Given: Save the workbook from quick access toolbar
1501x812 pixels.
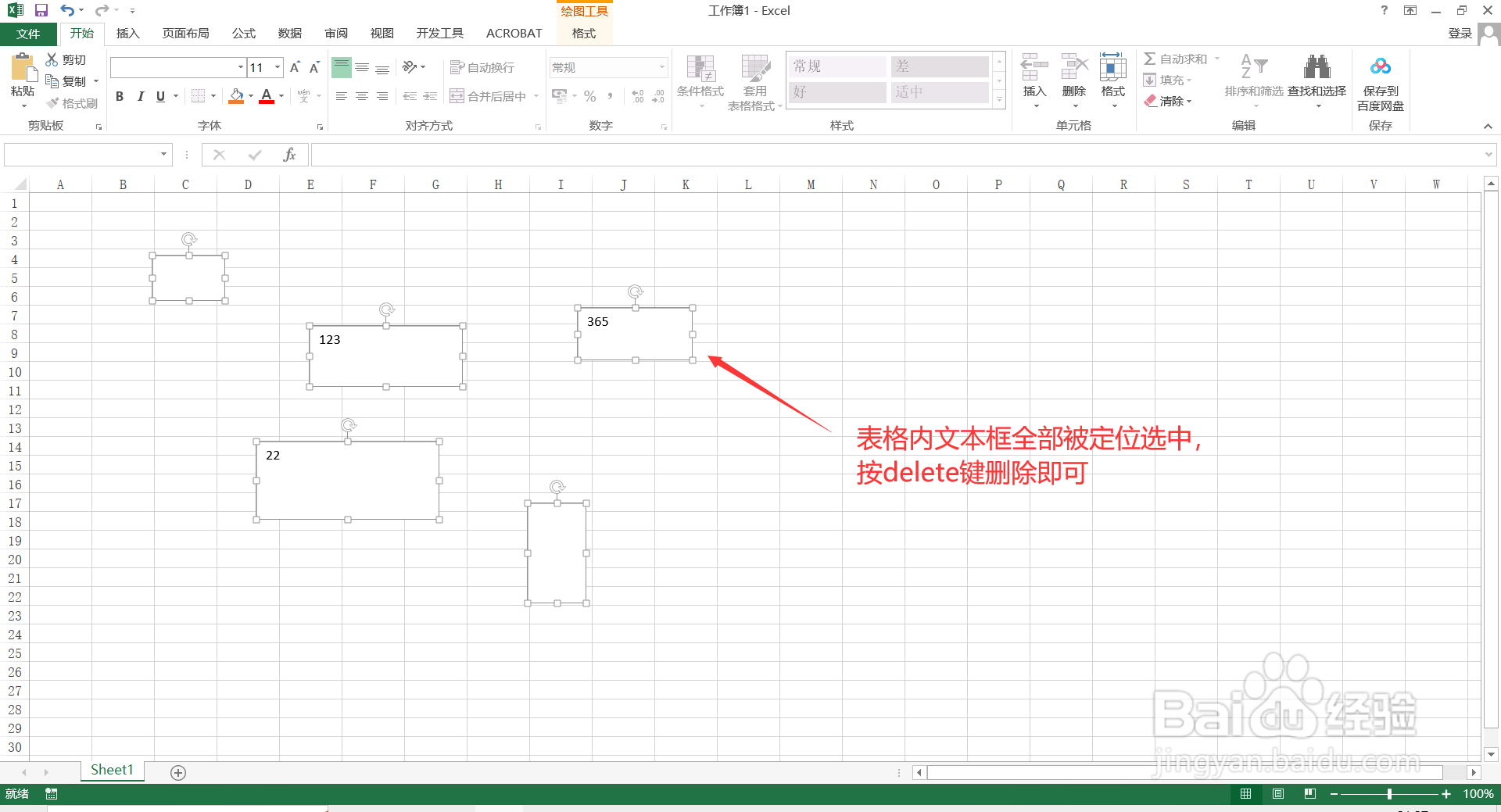Looking at the screenshot, I should click(41, 10).
